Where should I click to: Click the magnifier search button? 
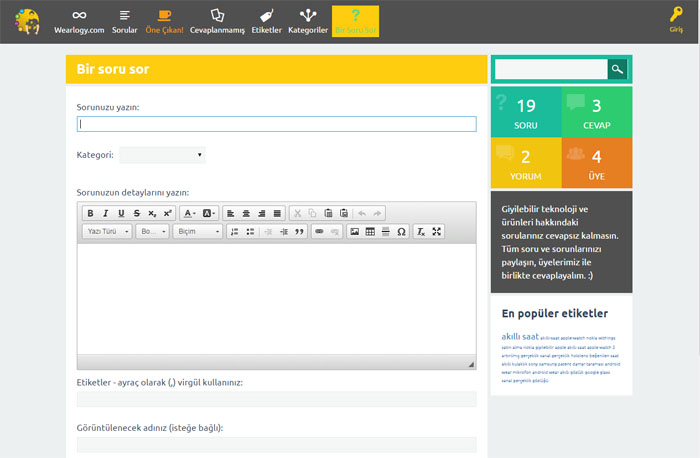pos(618,69)
